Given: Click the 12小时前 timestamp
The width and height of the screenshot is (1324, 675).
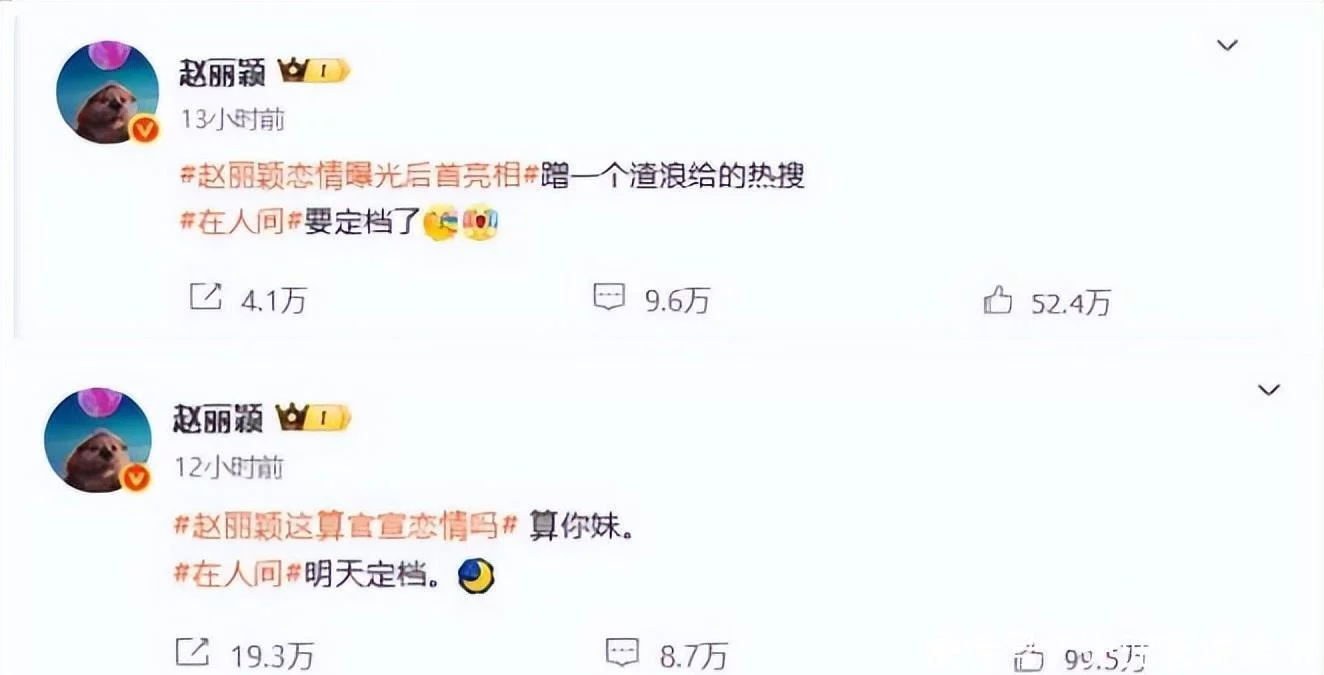Looking at the screenshot, I should coord(230,467).
